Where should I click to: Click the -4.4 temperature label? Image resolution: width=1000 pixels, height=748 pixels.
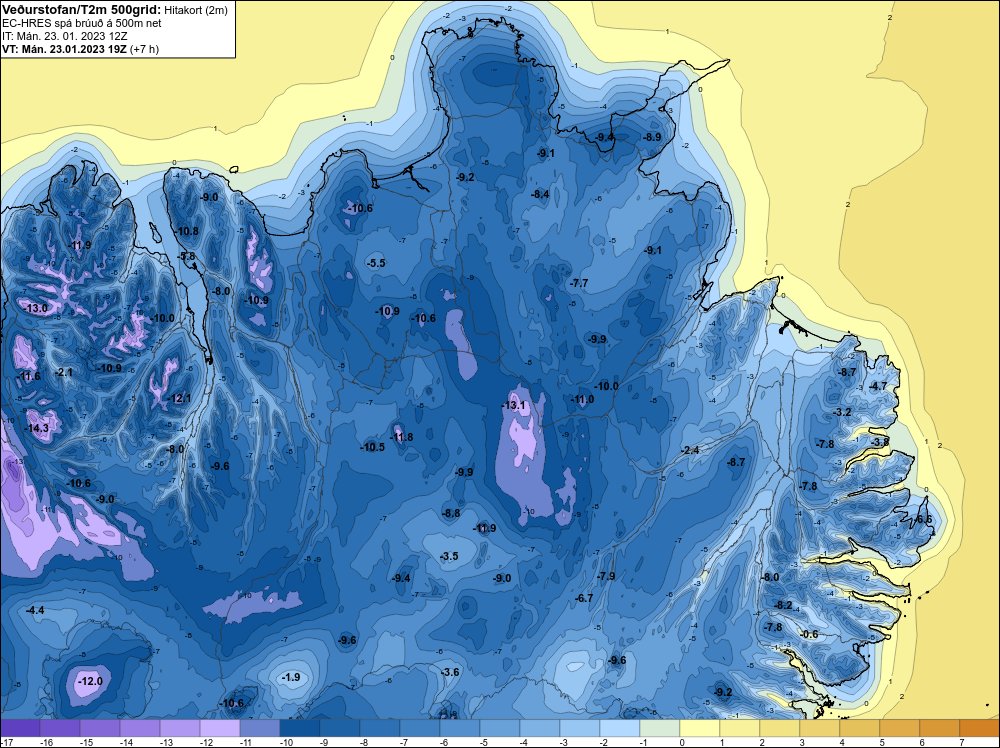(35, 610)
